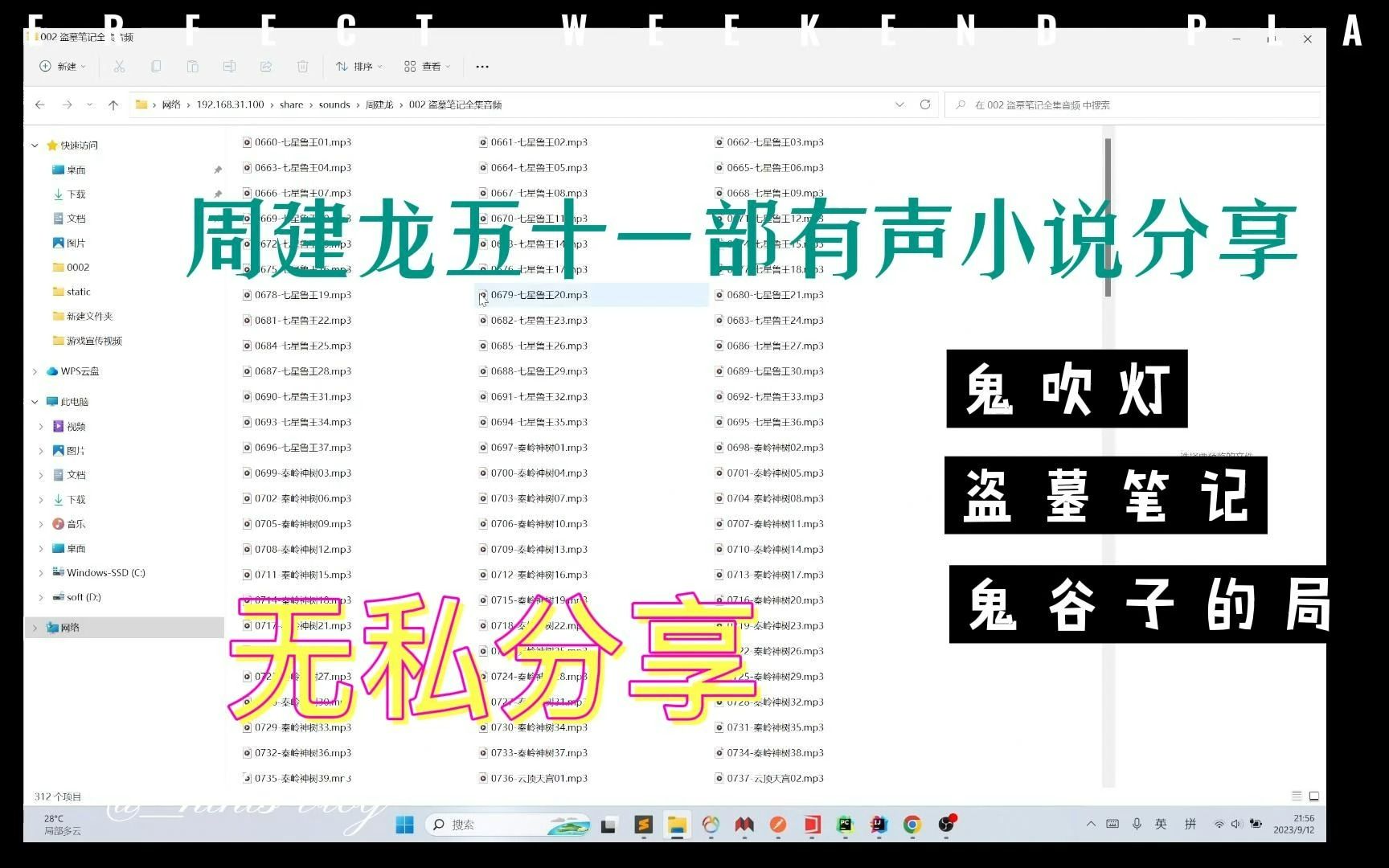The width and height of the screenshot is (1389, 868).
Task: Select file 0660-七星鲁王01.mp3
Action: (297, 142)
